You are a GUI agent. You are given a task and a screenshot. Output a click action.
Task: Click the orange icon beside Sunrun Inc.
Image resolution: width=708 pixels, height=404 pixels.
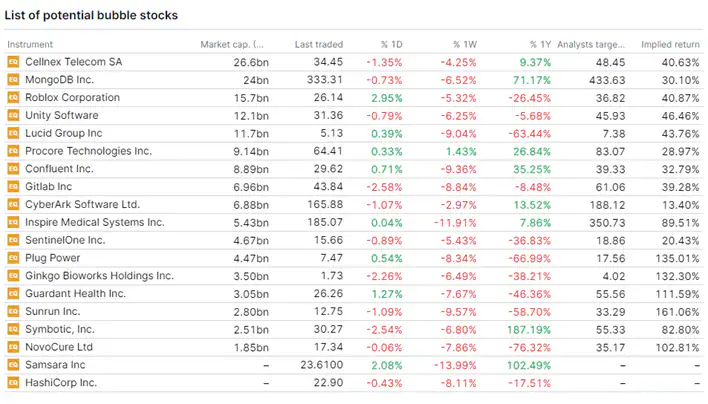tap(13, 311)
